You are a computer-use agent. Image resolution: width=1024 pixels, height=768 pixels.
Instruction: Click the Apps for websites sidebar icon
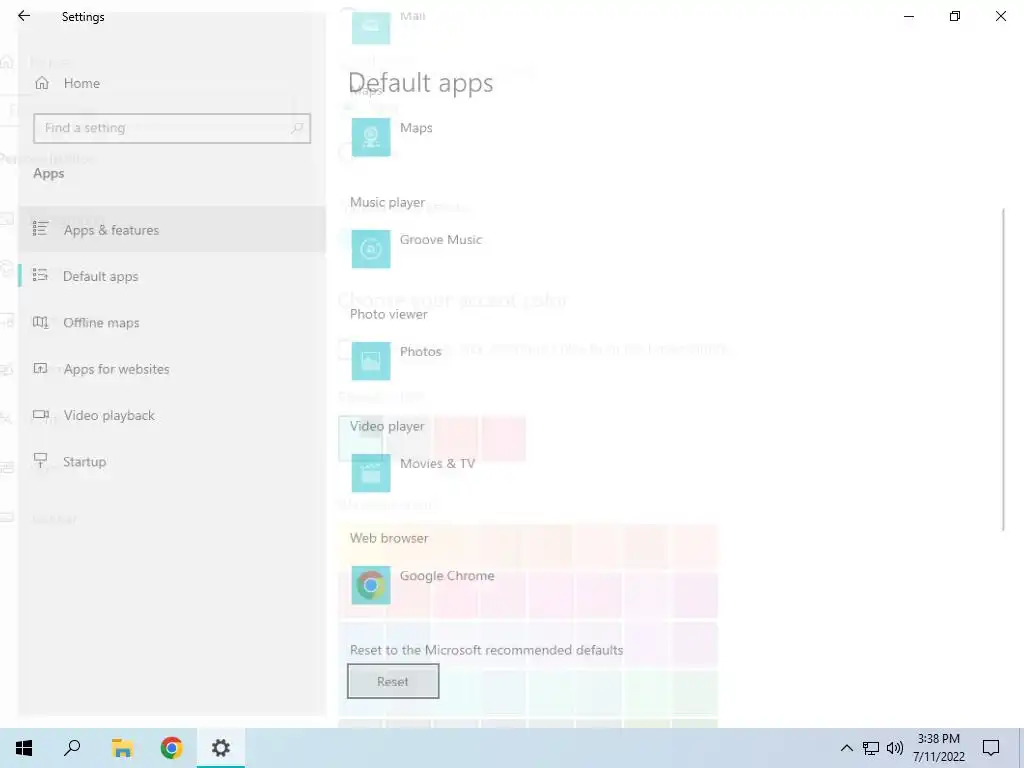coord(40,368)
